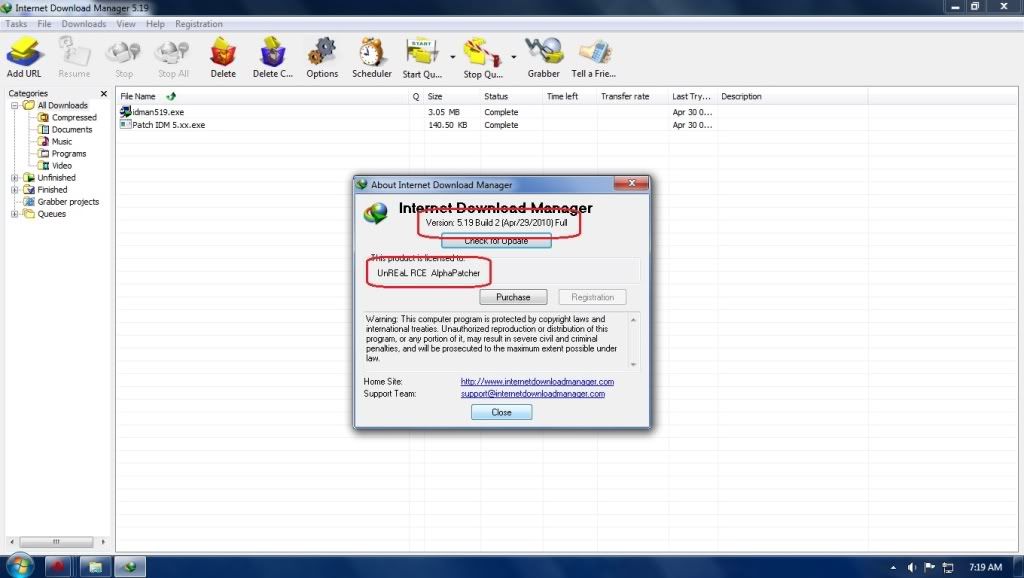1024x578 pixels.
Task: Click the Add URL toolbar icon
Action: coord(24,57)
